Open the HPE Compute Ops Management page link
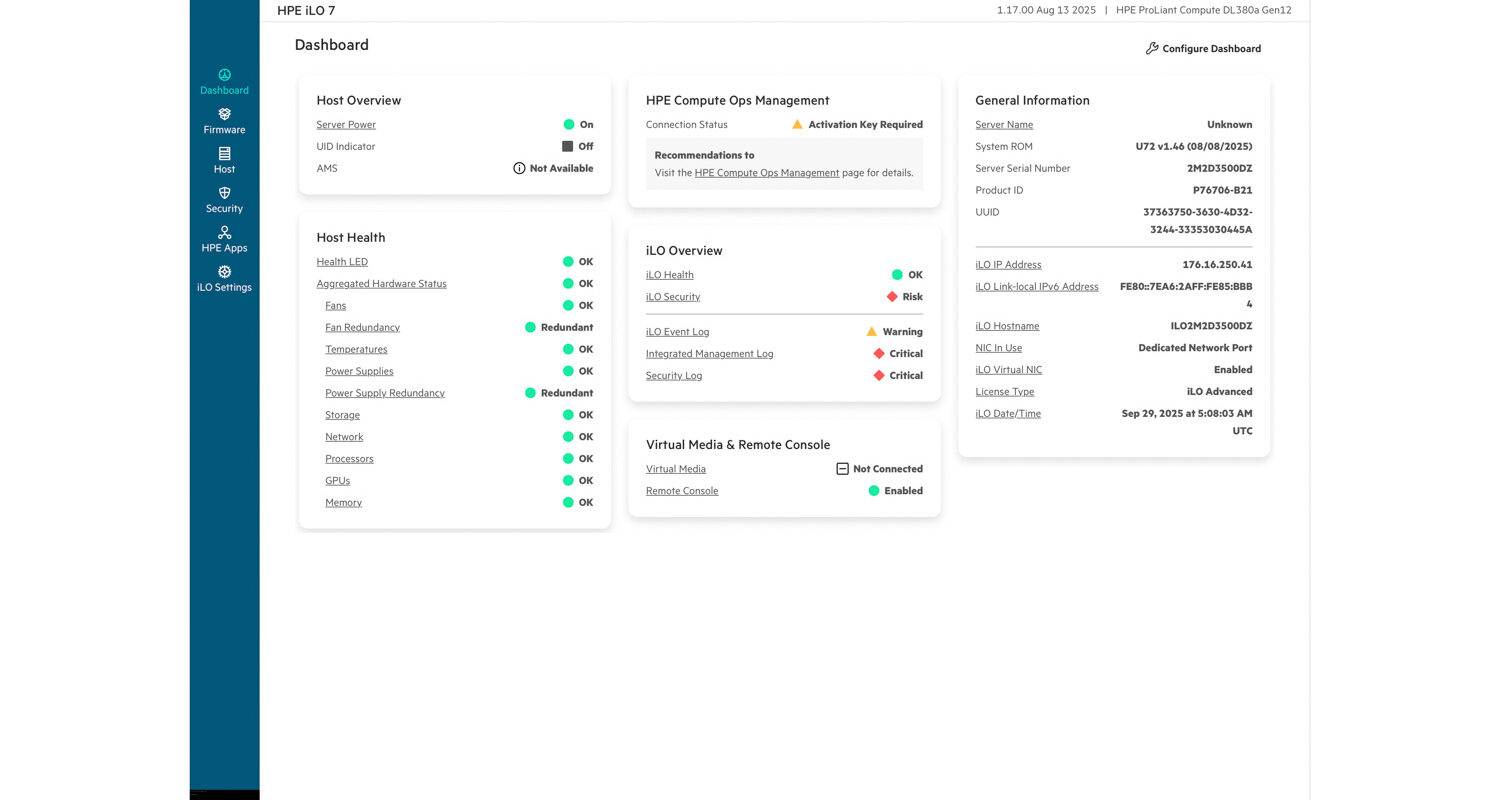This screenshot has height=800, width=1500. click(x=766, y=173)
